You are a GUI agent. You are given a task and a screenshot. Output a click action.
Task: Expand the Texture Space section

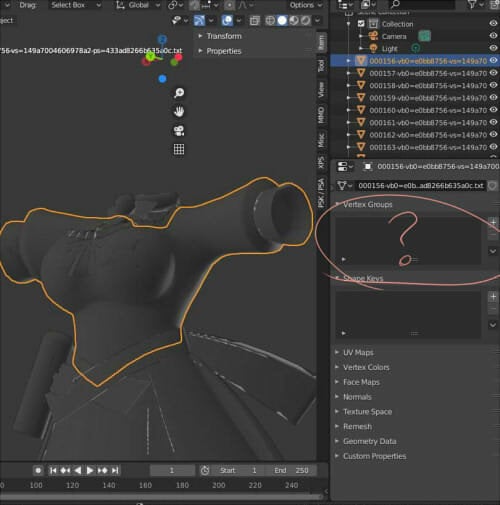coord(367,412)
